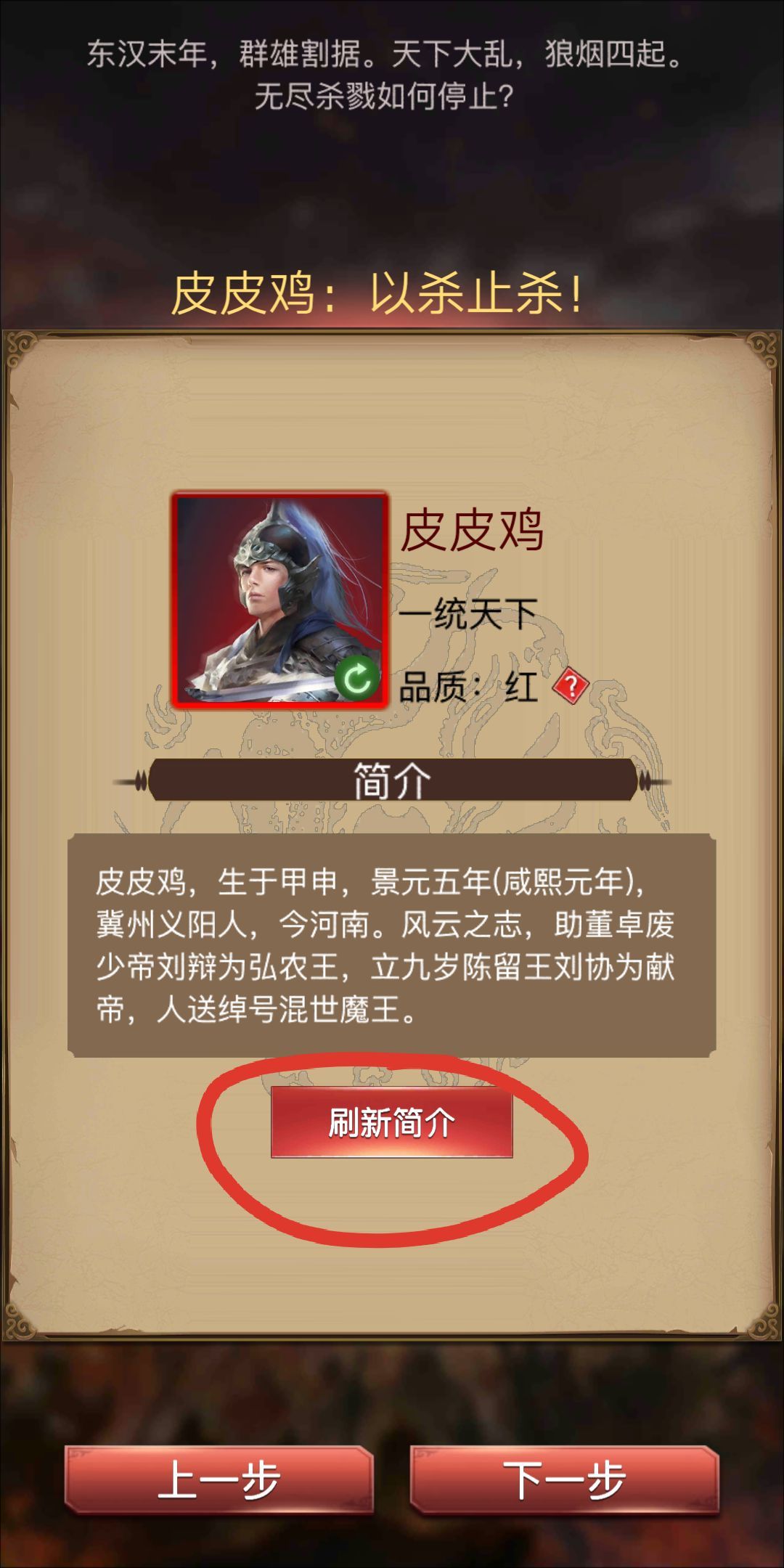
Task: Tap the character name 皮皮鸡 beside portrait
Action: coord(472,530)
